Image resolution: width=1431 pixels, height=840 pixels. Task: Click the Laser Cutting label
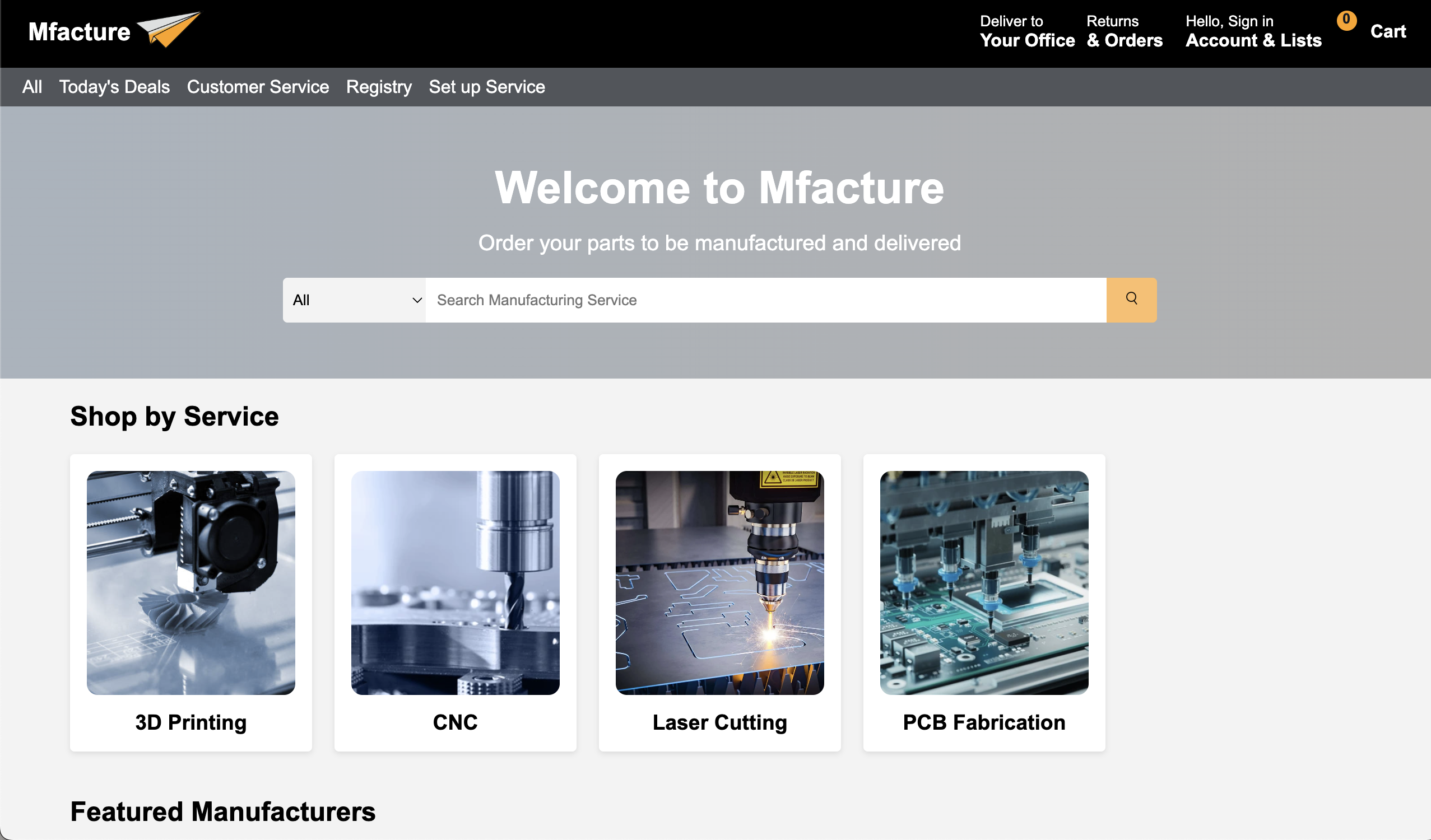(x=719, y=722)
